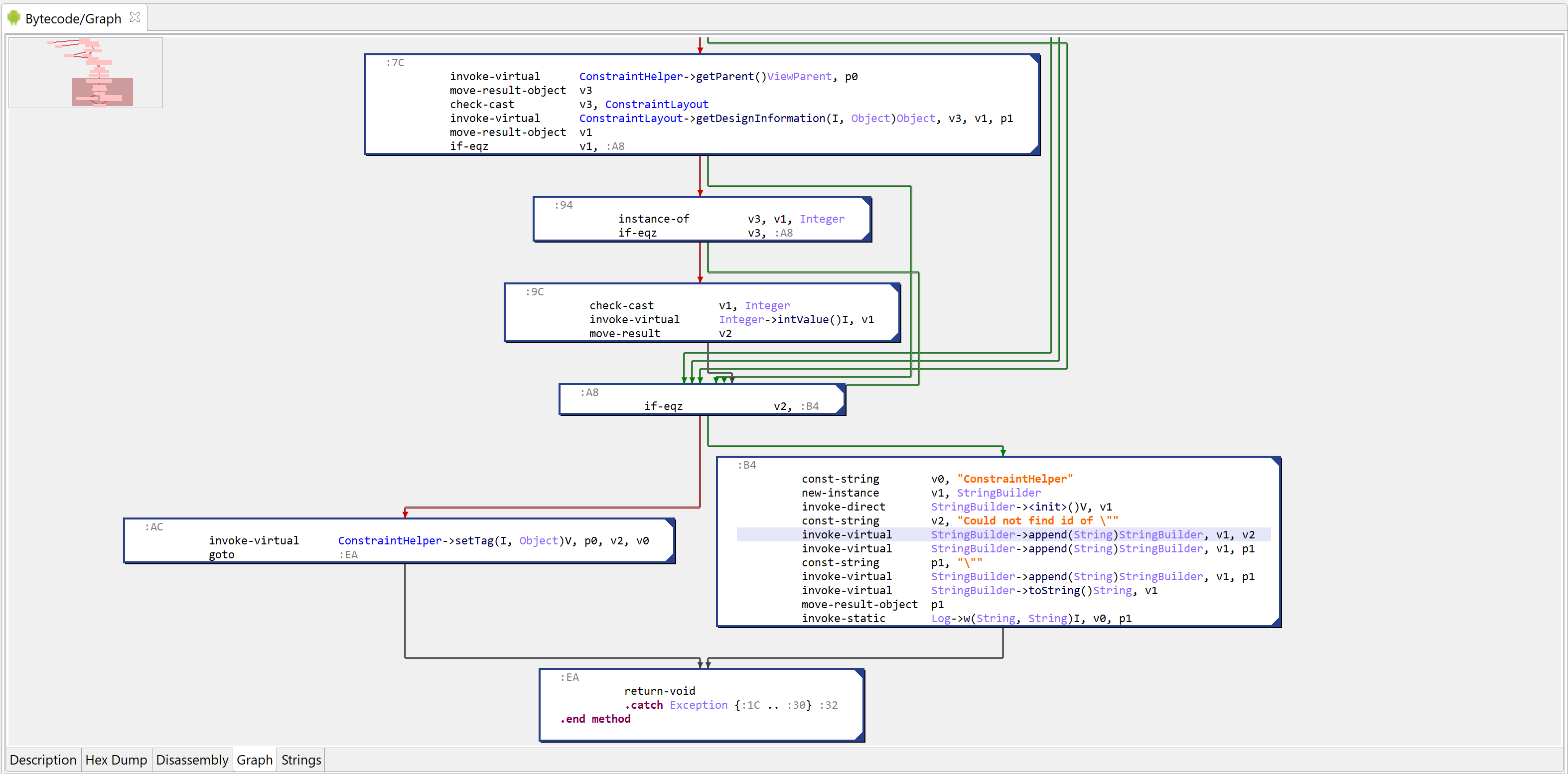Click the check-cast ConstraintLayout type
Viewport: 1568px width, 774px height.
(657, 105)
